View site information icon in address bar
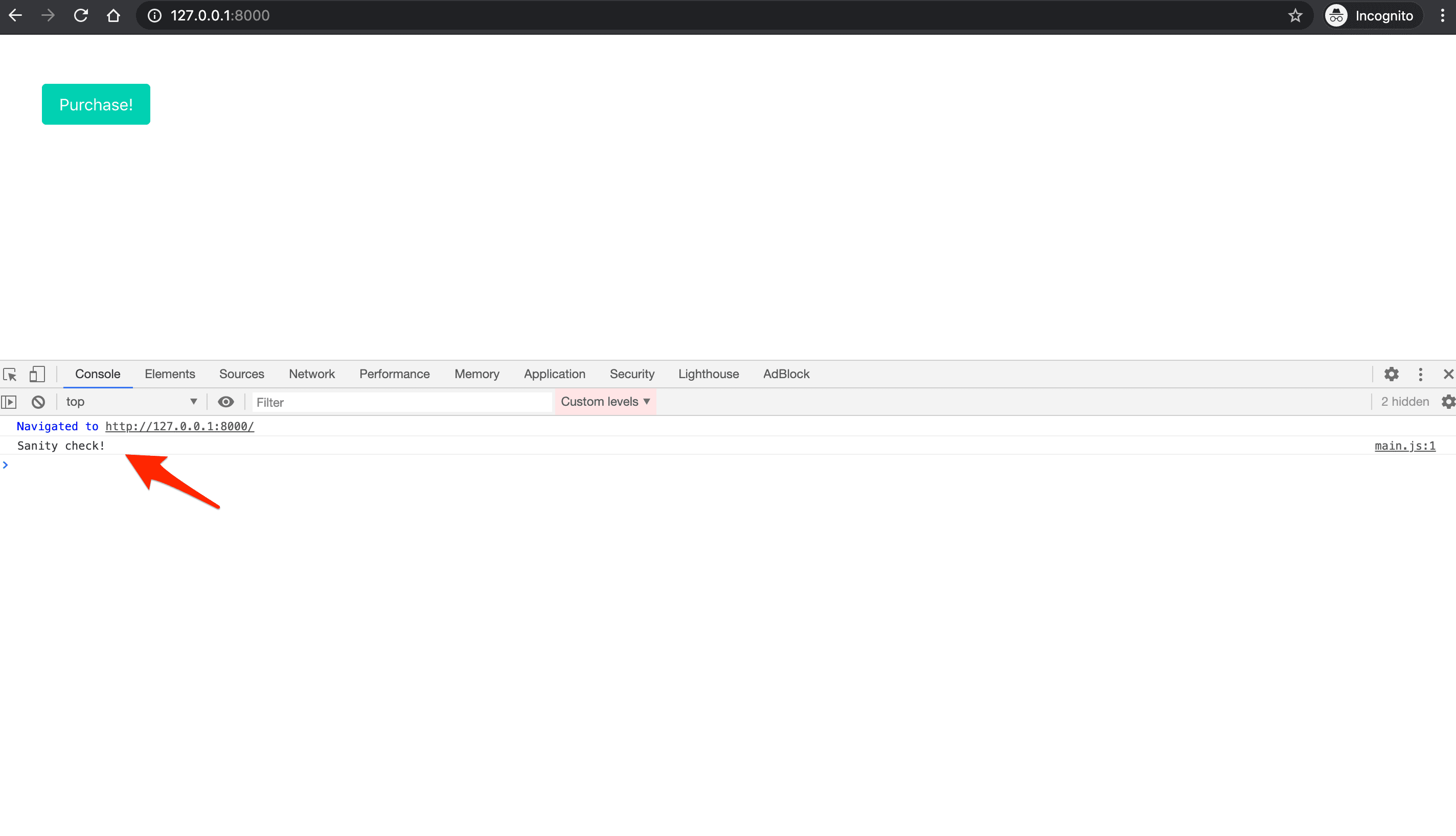This screenshot has width=1456, height=836. (154, 15)
